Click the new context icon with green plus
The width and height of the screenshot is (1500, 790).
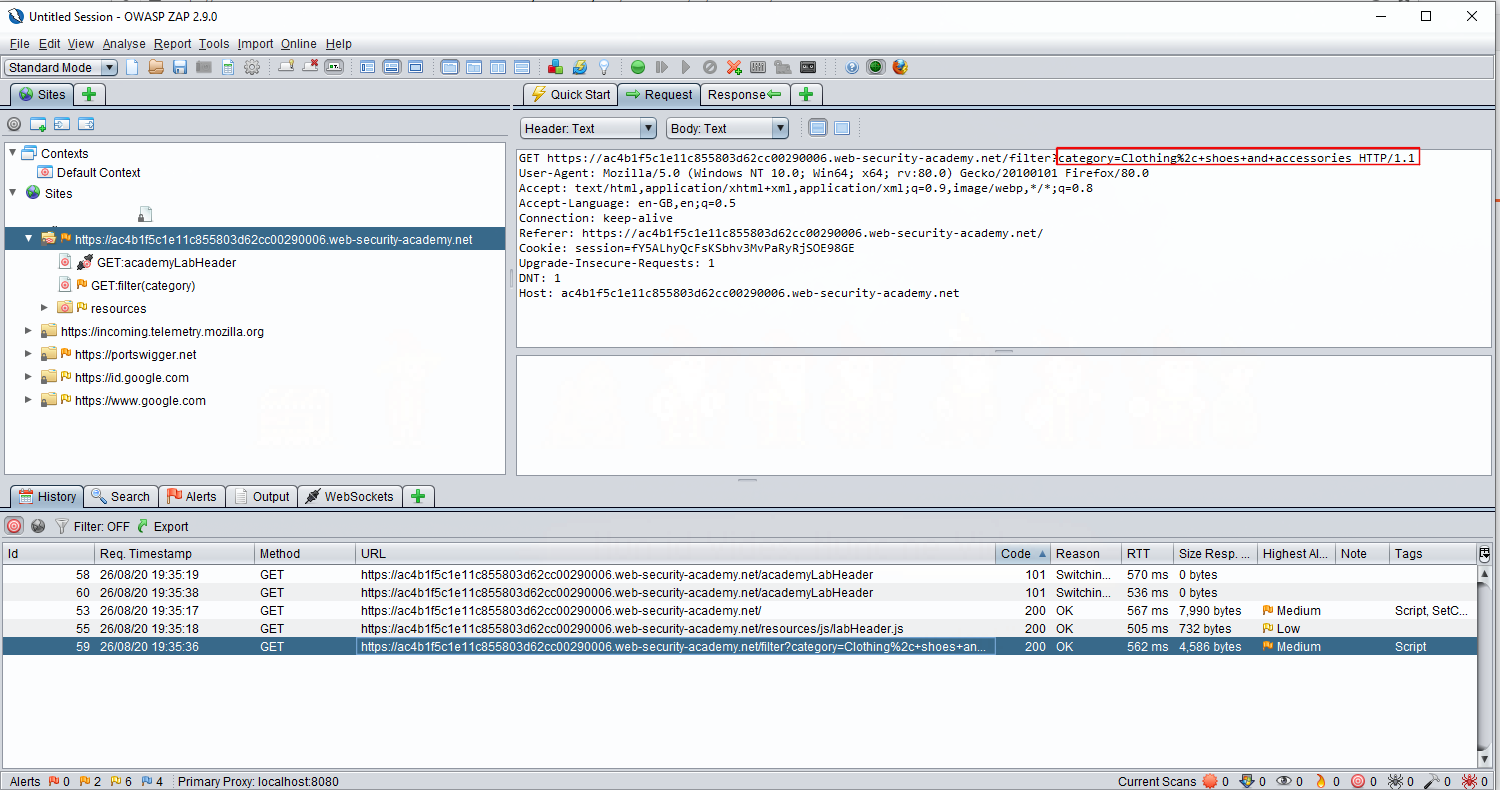tap(38, 125)
